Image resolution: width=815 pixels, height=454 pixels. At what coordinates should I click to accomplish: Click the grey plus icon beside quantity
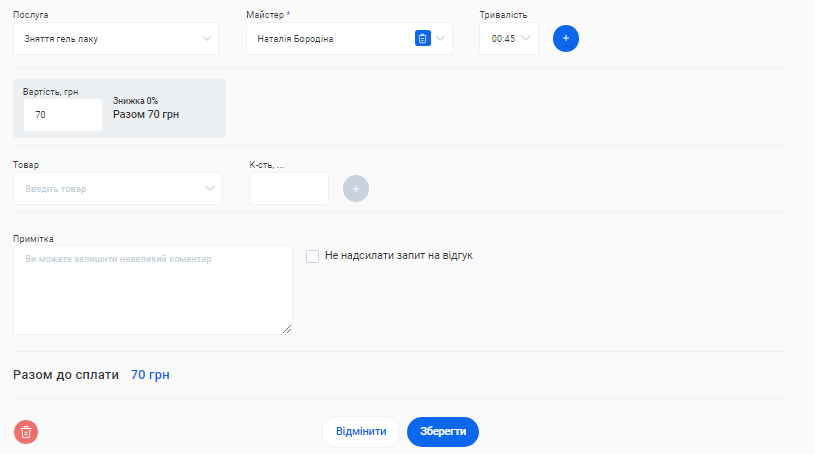pyautogui.click(x=355, y=189)
